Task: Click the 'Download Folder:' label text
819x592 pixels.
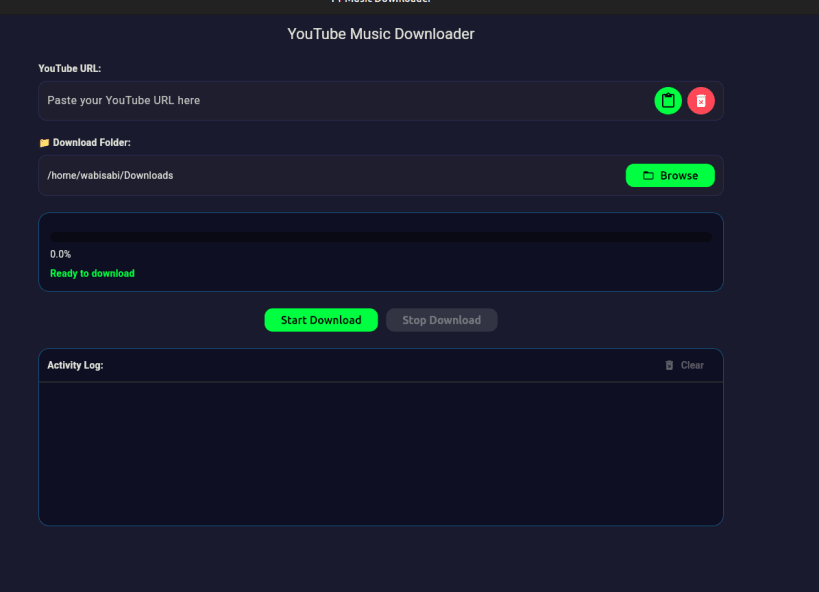Action: pos(91,143)
